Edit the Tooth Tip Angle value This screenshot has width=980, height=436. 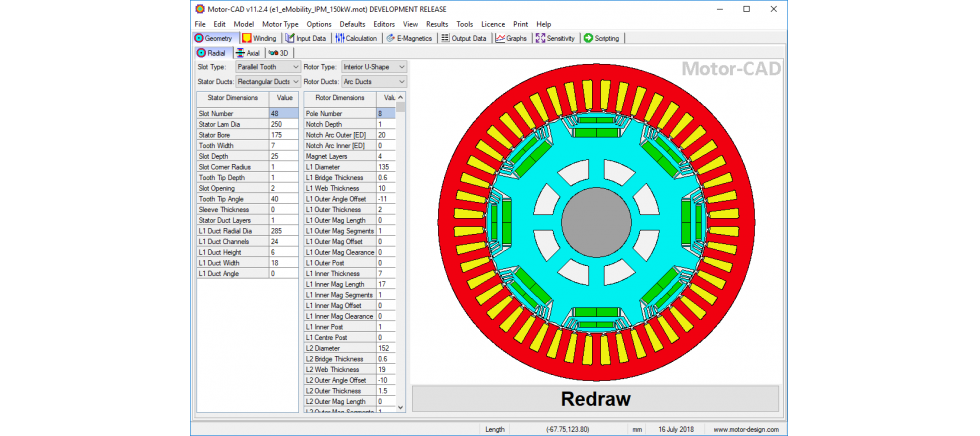(x=284, y=199)
